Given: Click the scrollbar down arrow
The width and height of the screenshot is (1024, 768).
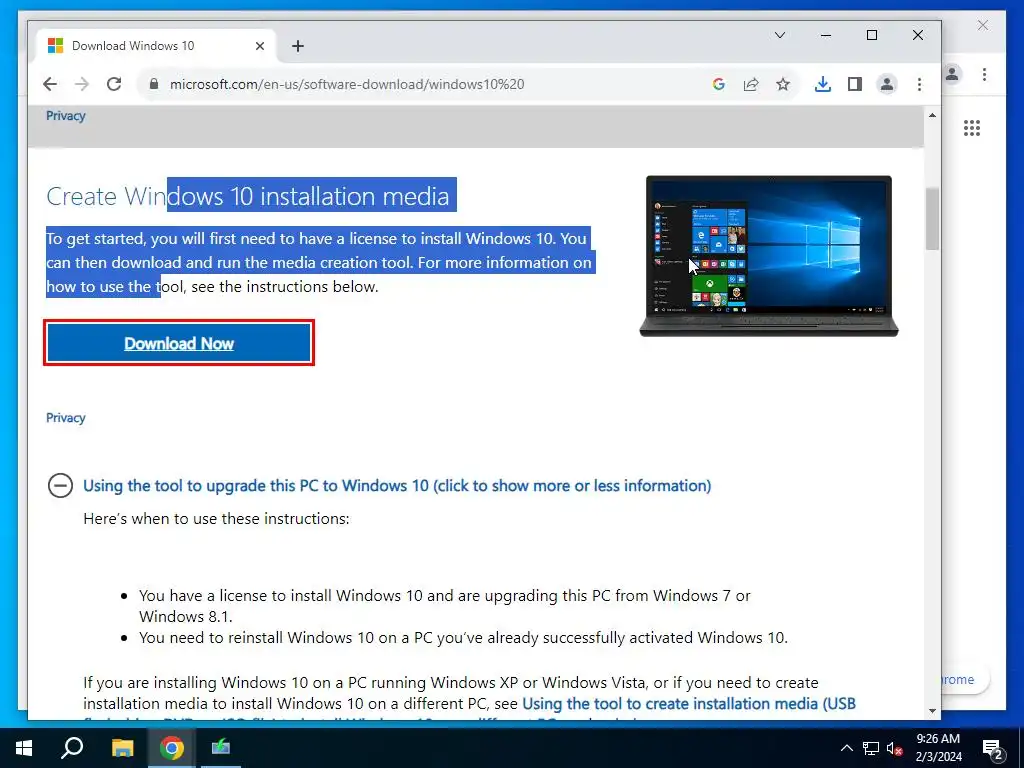Looking at the screenshot, I should tap(932, 711).
